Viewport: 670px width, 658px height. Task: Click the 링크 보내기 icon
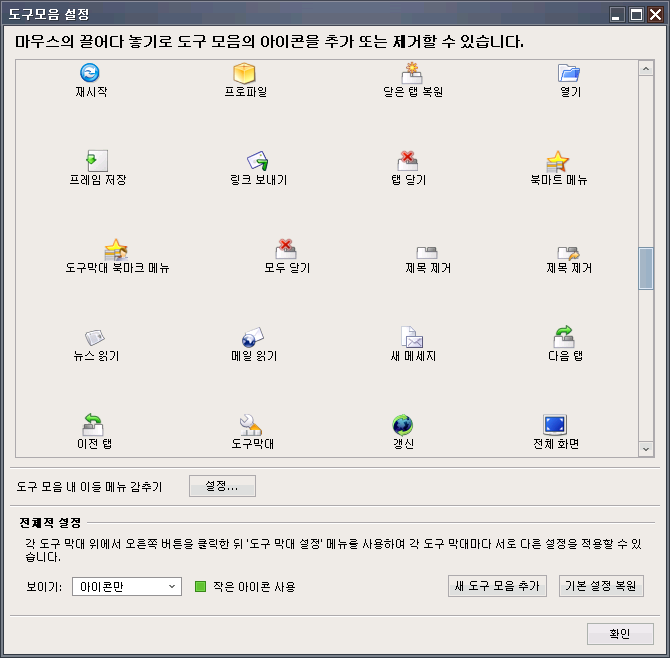258,161
